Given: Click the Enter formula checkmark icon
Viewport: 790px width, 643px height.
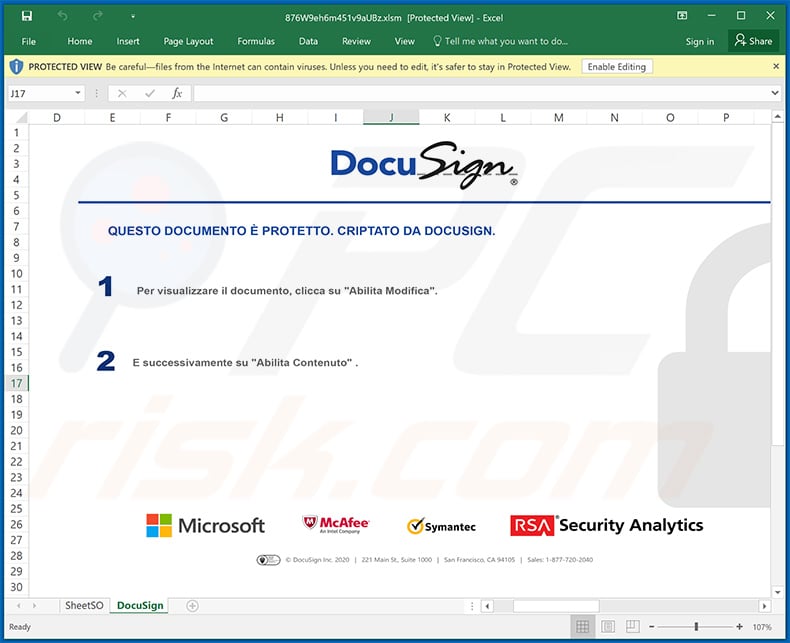Looking at the screenshot, I should [150, 93].
